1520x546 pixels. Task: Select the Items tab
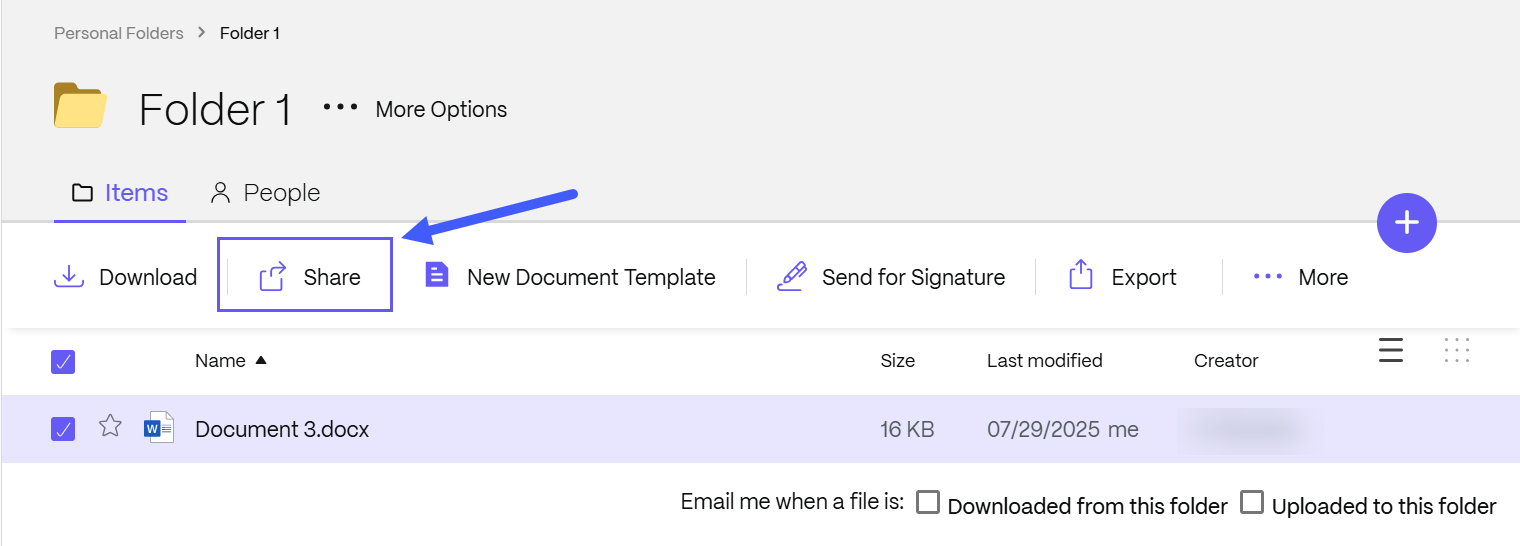coord(120,193)
